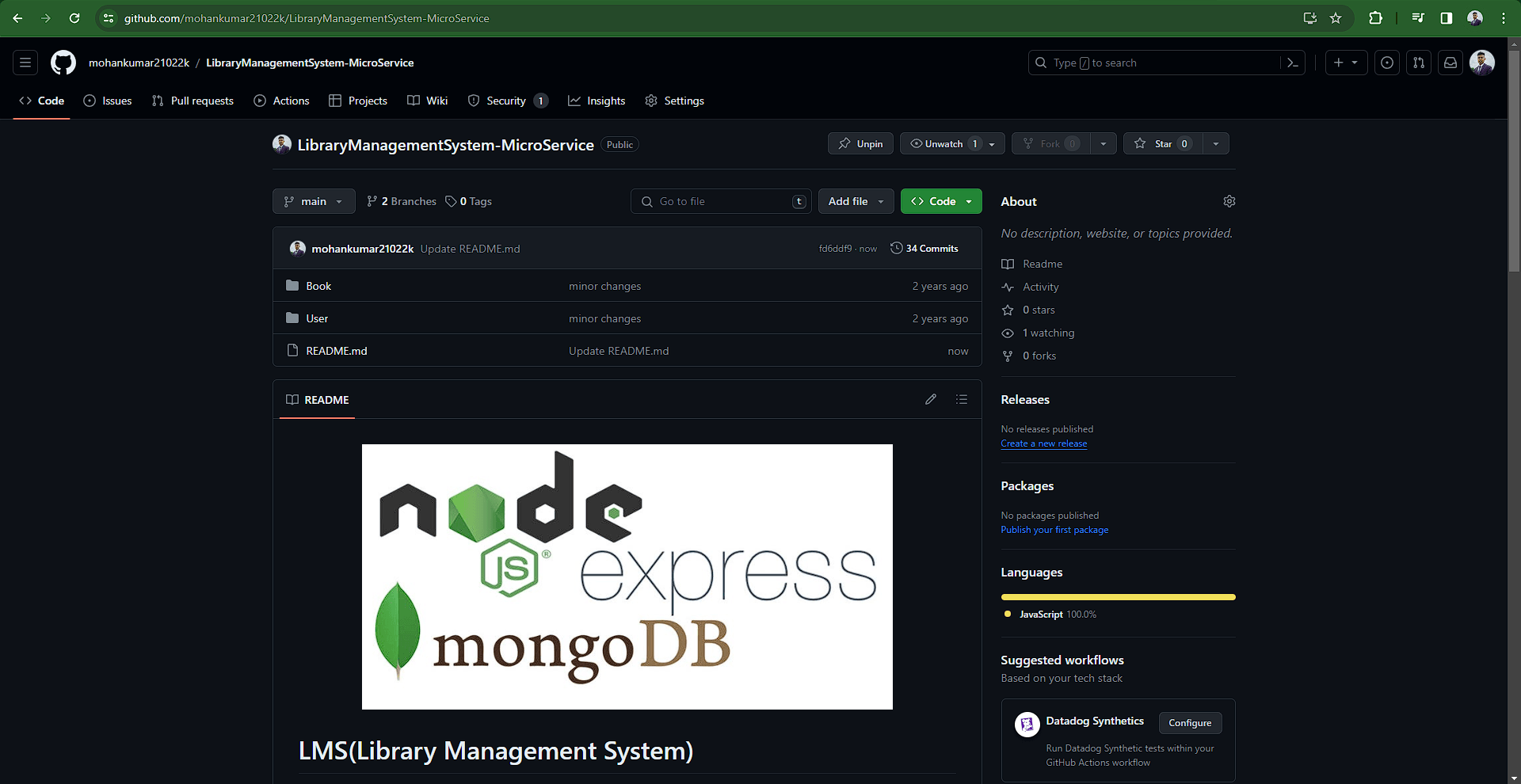
Task: Click the yellow JavaScript language dot
Action: (1007, 614)
